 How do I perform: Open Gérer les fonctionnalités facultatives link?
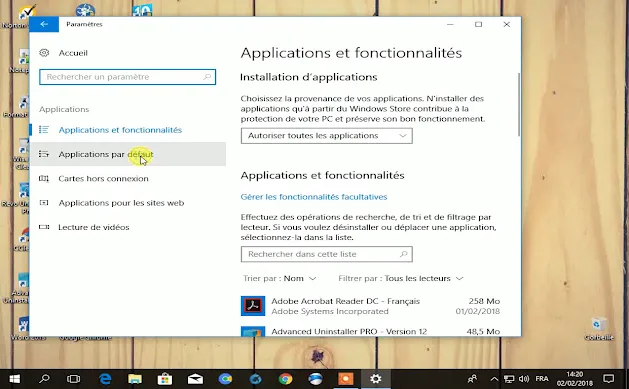click(314, 197)
